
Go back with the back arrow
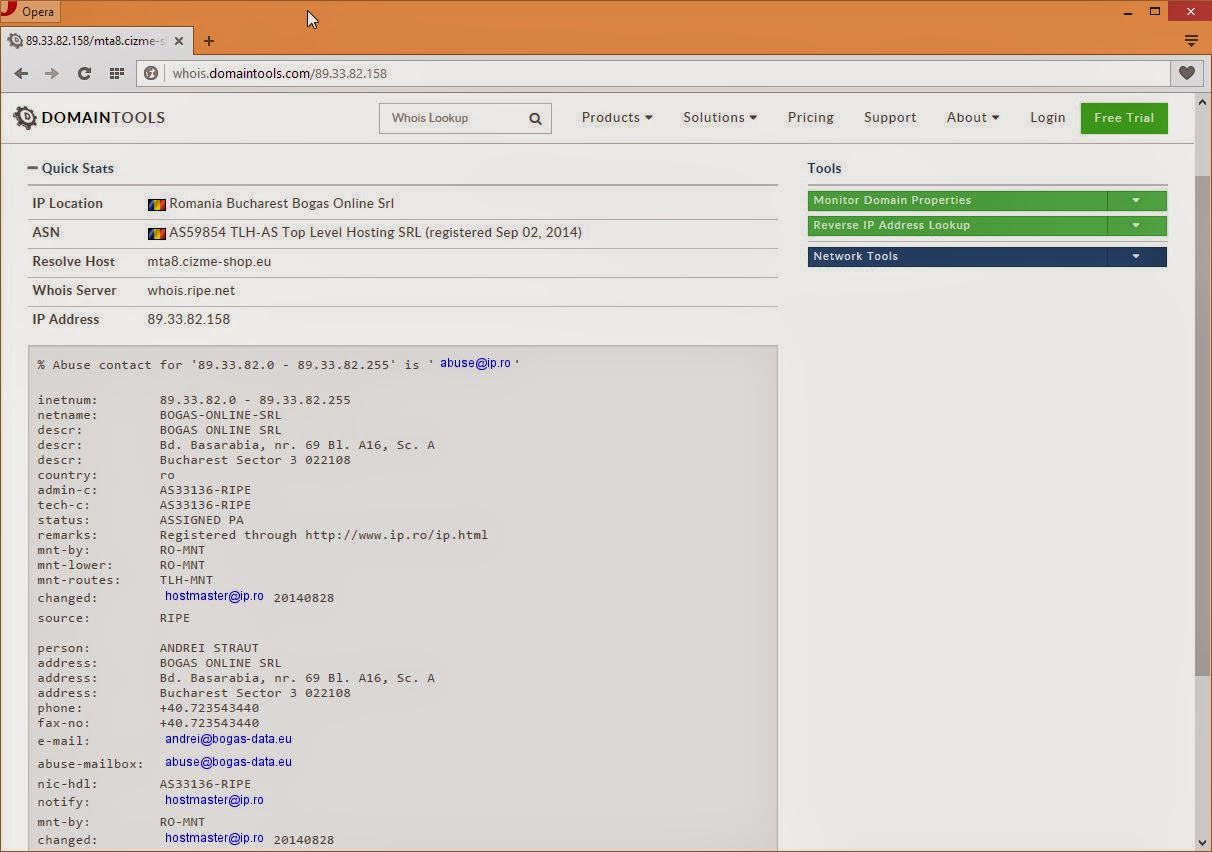[21, 73]
